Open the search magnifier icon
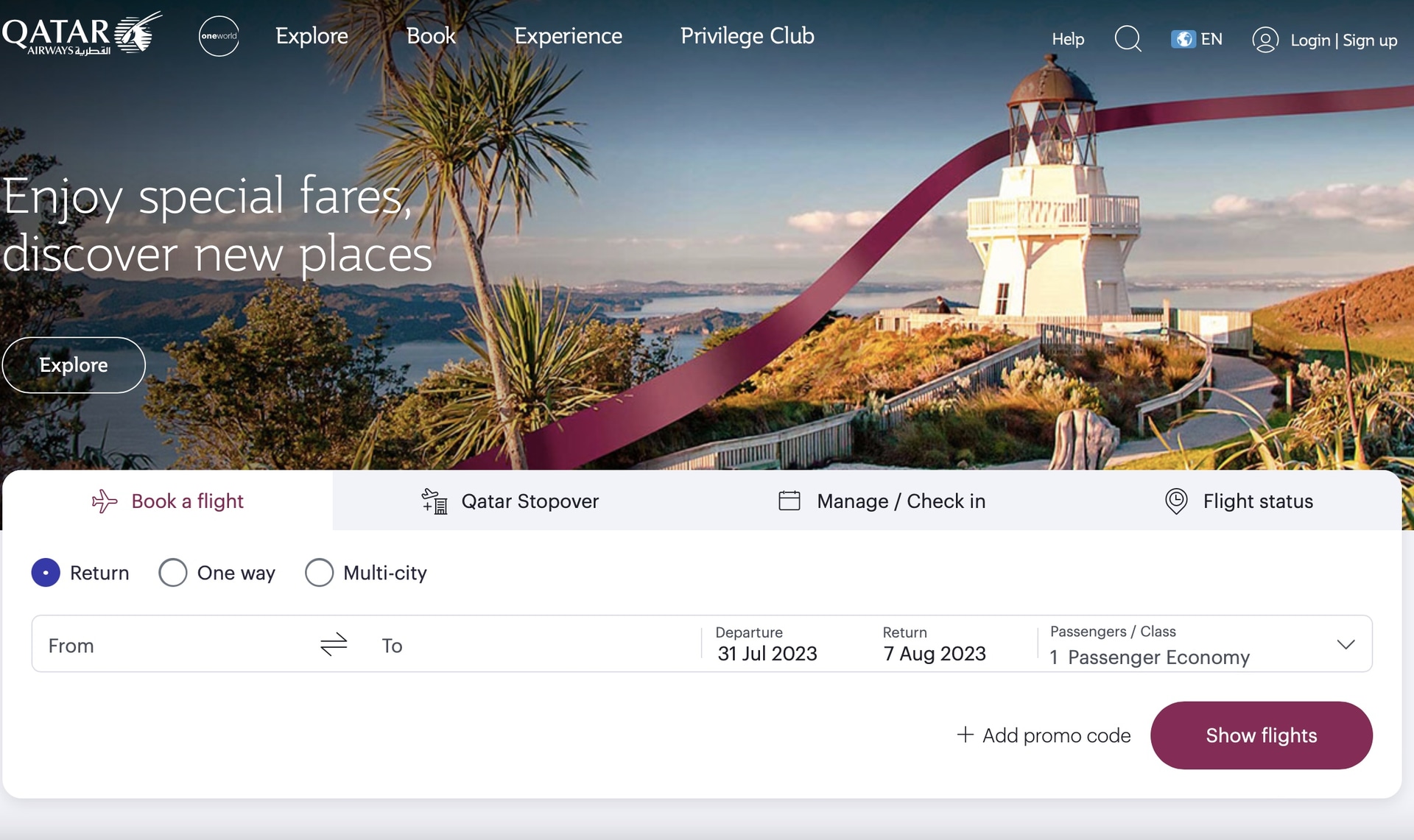Viewport: 1414px width, 840px height. (1127, 38)
